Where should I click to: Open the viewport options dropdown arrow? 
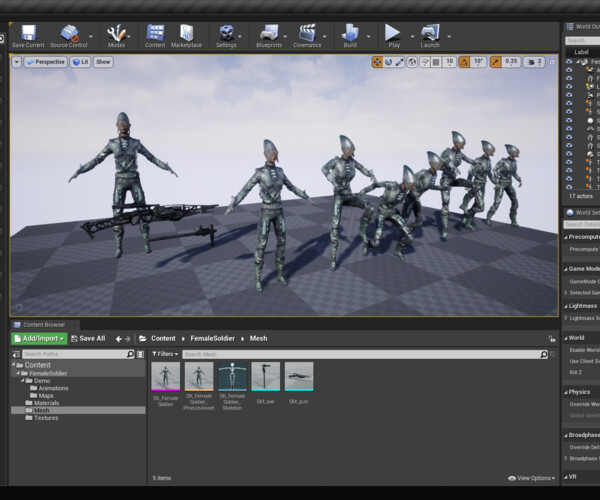tap(16, 62)
